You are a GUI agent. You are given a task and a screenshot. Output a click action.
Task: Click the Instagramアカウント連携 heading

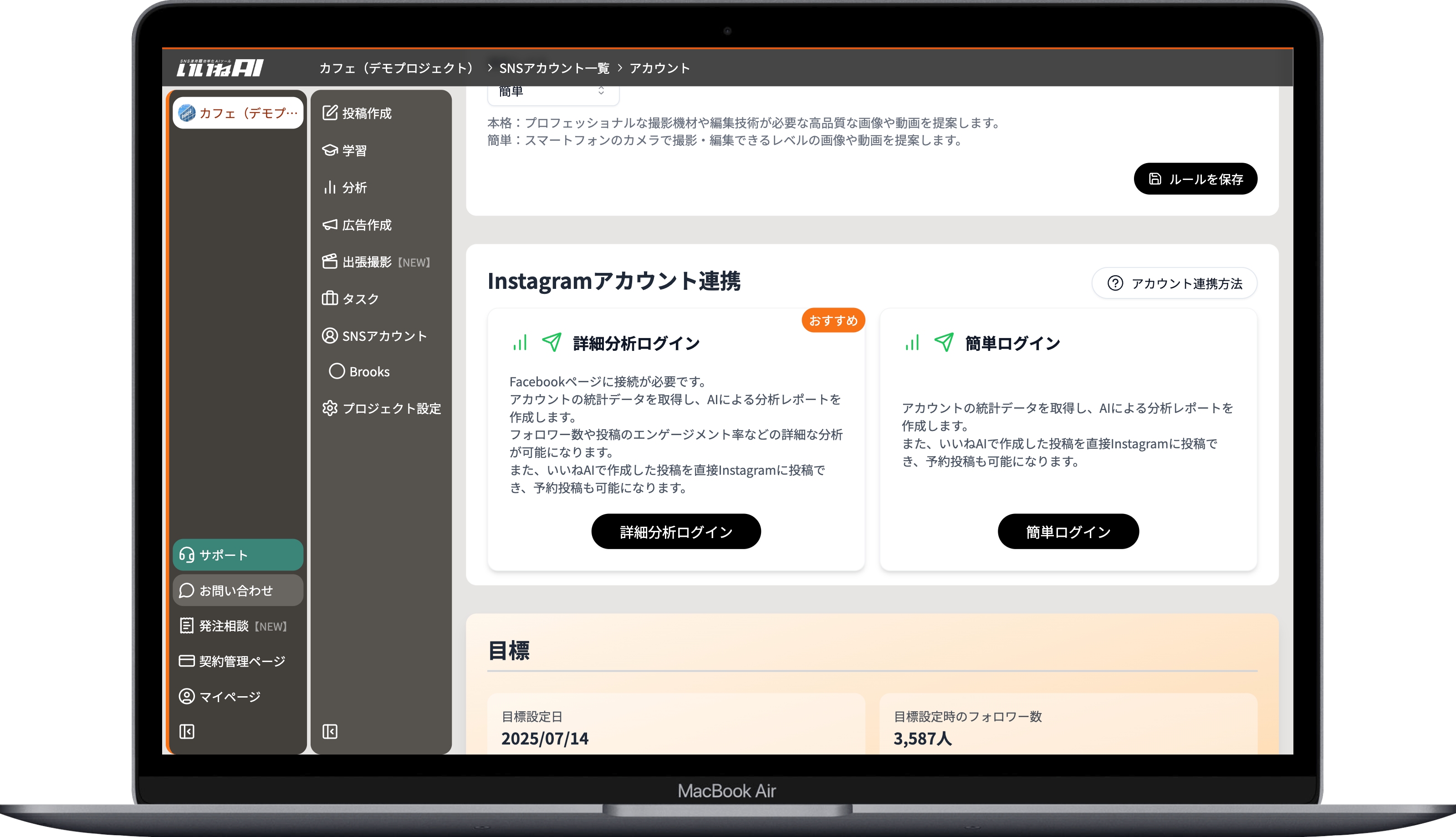pyautogui.click(x=614, y=281)
